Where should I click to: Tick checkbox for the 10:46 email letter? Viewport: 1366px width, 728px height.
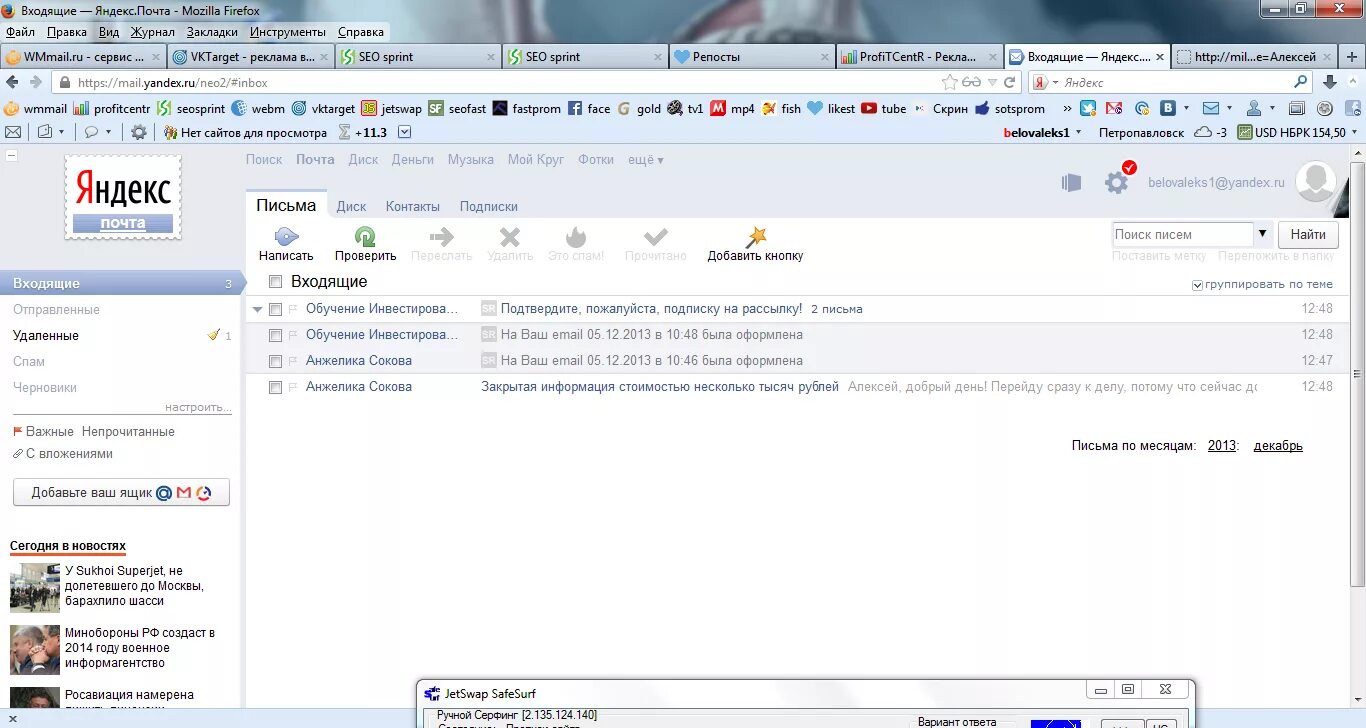pyautogui.click(x=276, y=361)
